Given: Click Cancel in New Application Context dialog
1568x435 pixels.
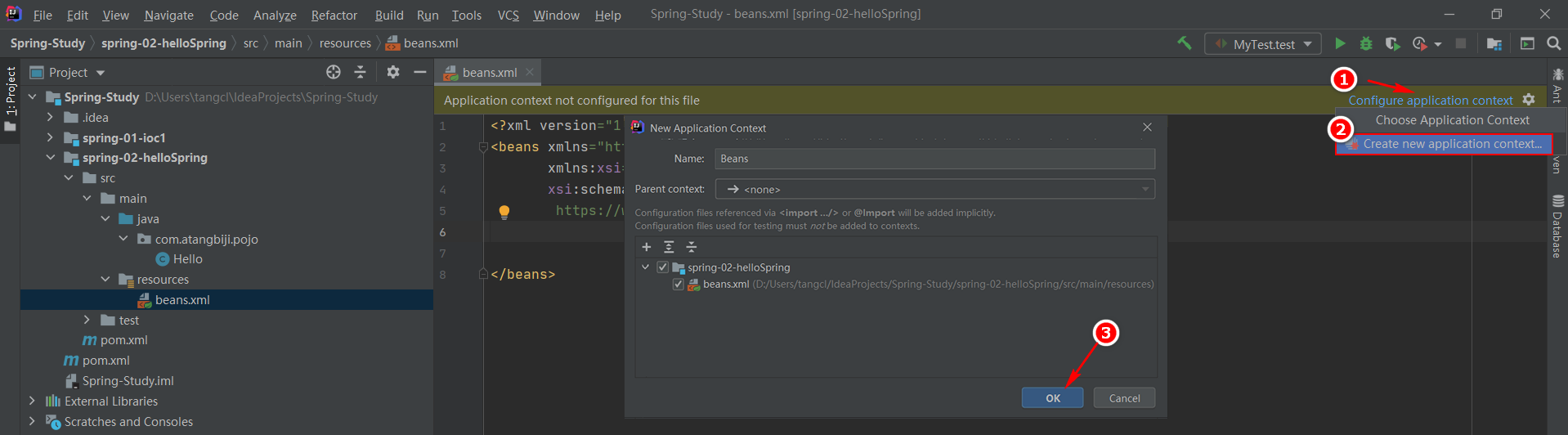Looking at the screenshot, I should tap(1124, 398).
